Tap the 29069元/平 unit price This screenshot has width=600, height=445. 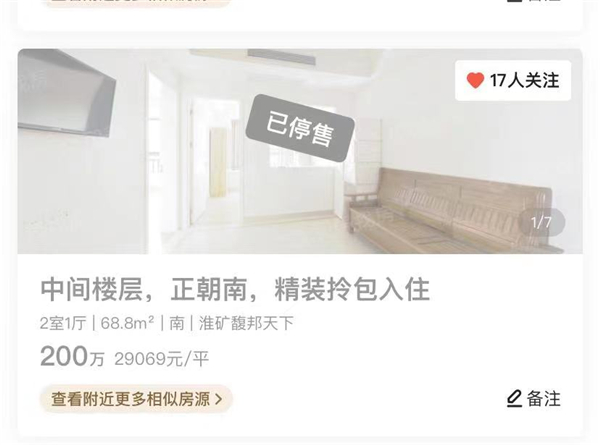click(x=161, y=359)
